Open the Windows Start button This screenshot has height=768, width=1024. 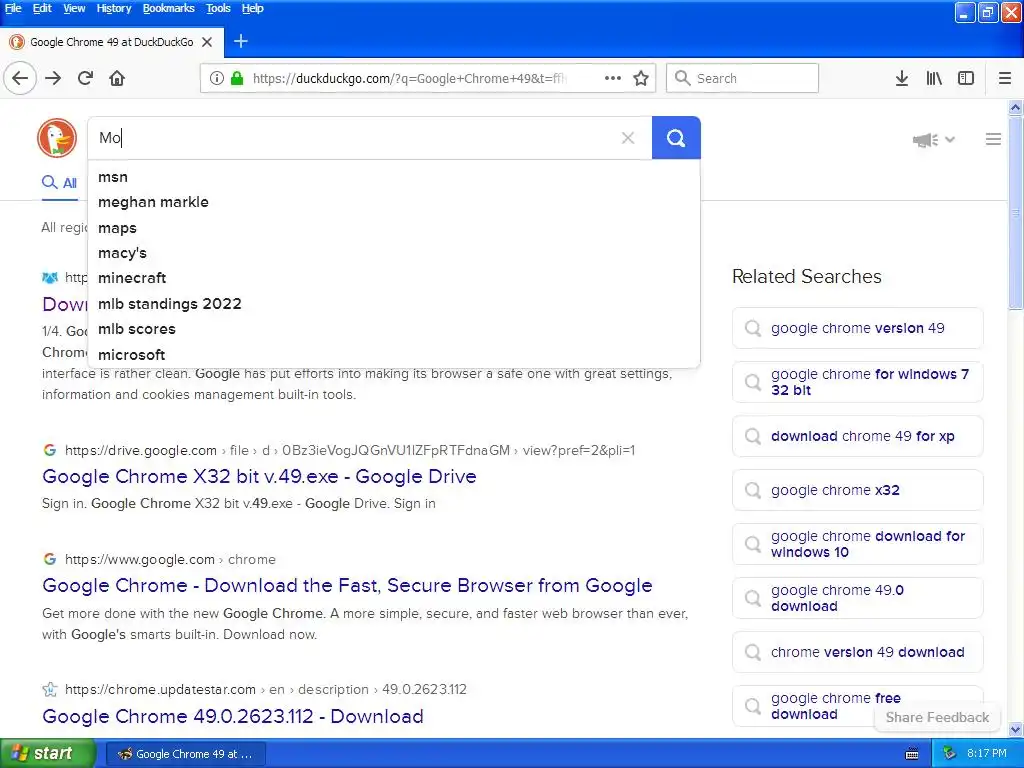point(48,754)
